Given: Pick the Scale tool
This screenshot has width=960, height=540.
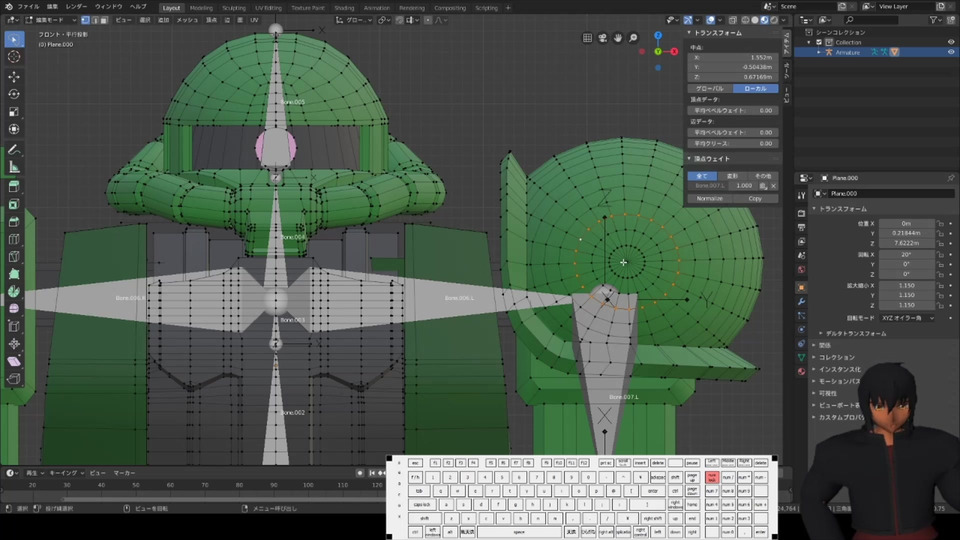Looking at the screenshot, I should click(13, 112).
